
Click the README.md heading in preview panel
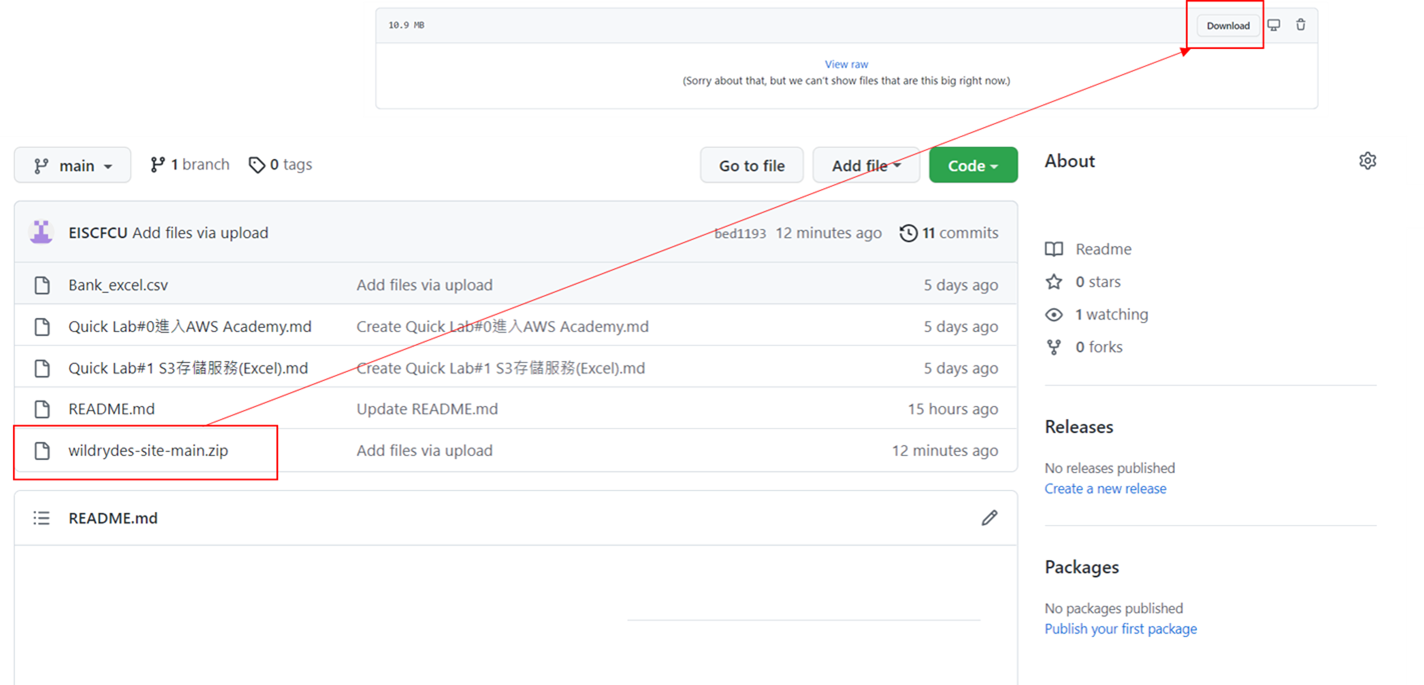113,518
